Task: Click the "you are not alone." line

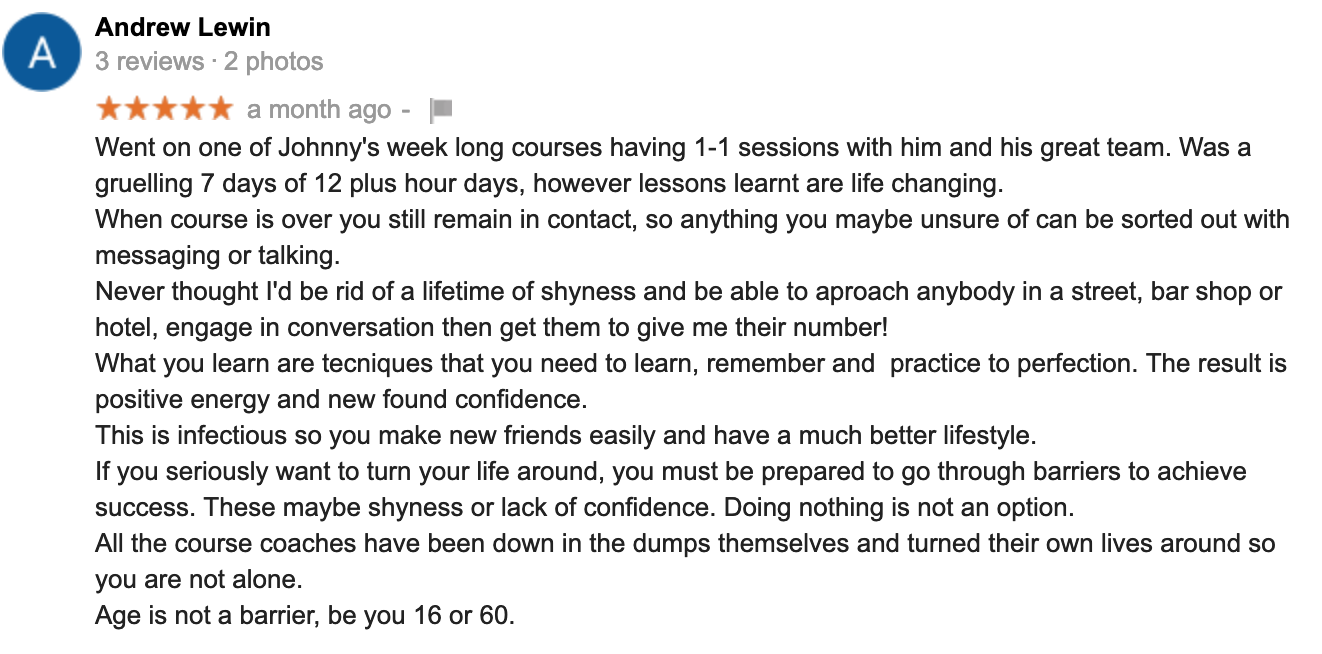Action: point(199,580)
